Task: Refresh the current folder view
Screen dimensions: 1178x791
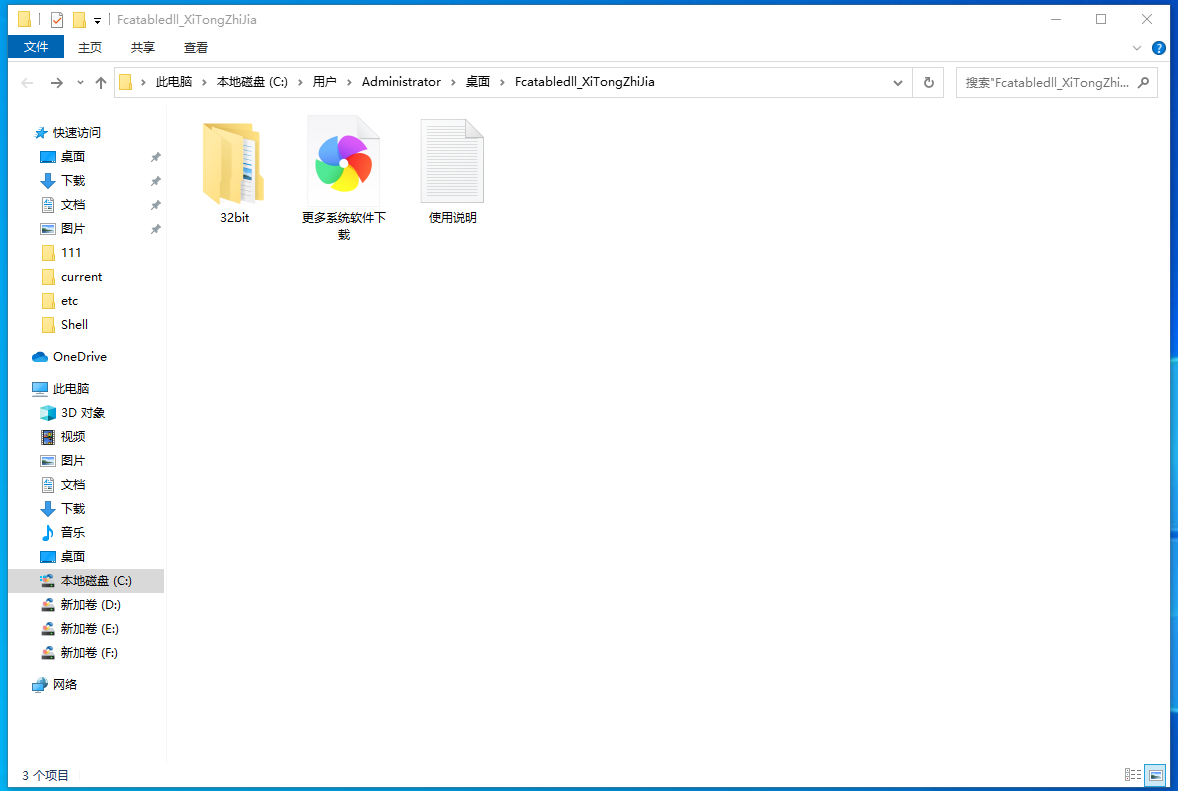Action: (x=929, y=83)
